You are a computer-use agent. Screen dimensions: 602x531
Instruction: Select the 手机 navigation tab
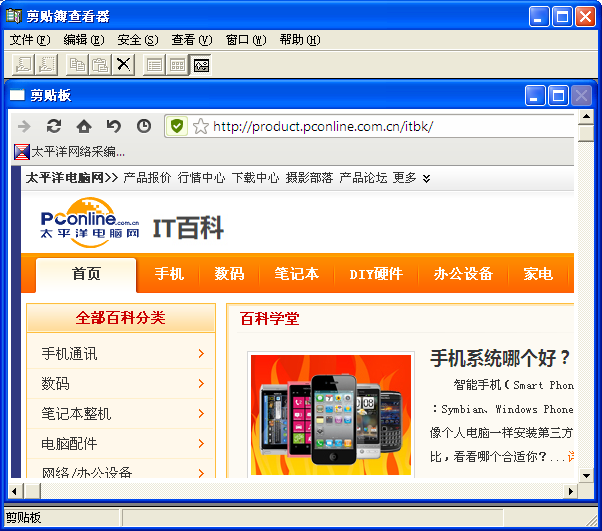click(169, 274)
